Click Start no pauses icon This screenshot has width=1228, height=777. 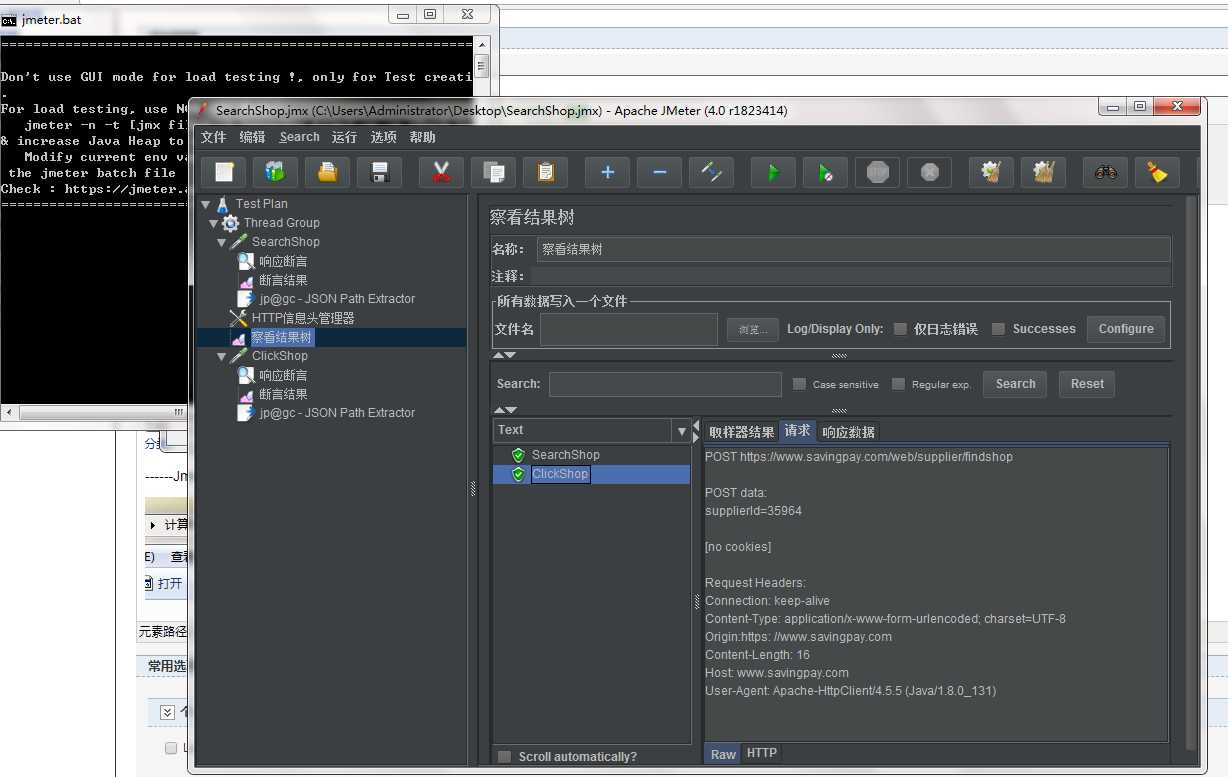[825, 172]
